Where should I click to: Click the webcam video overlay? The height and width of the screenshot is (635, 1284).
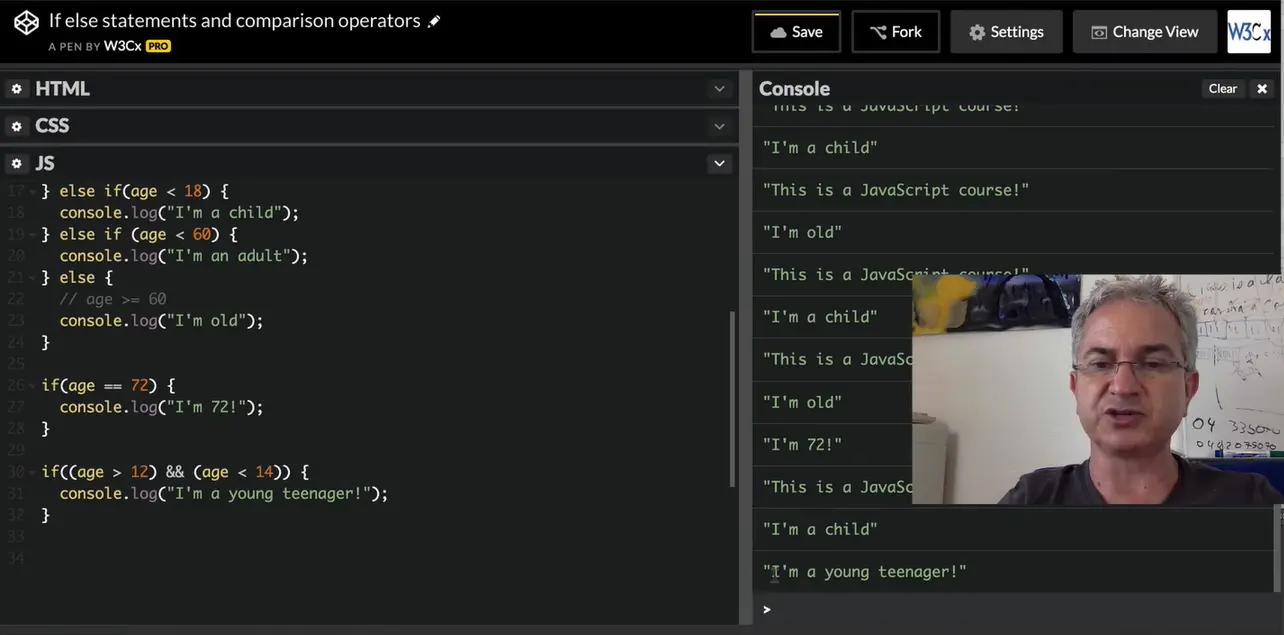pyautogui.click(x=1098, y=389)
